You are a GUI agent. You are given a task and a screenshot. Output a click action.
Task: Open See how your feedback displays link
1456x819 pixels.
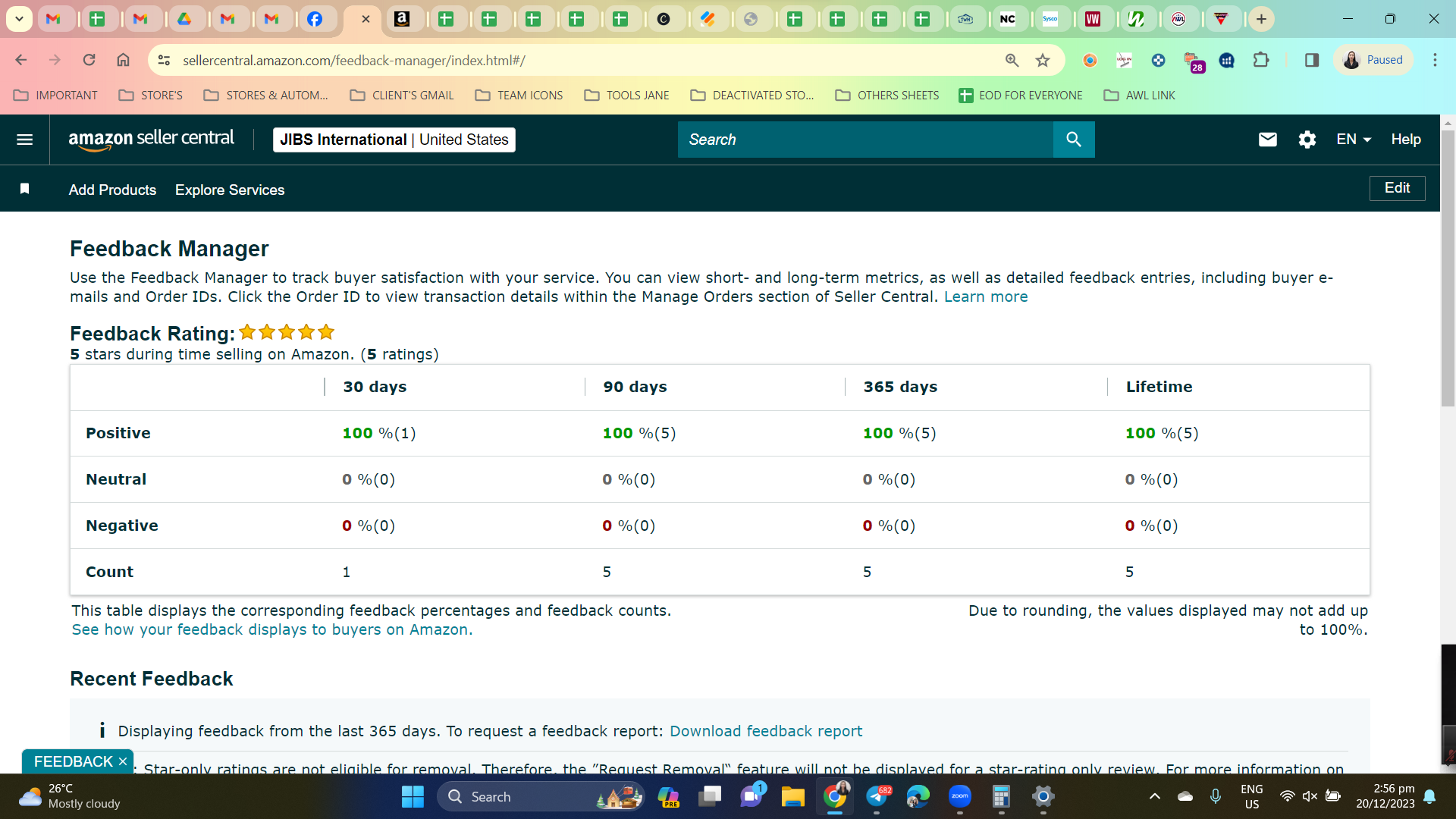click(272, 629)
